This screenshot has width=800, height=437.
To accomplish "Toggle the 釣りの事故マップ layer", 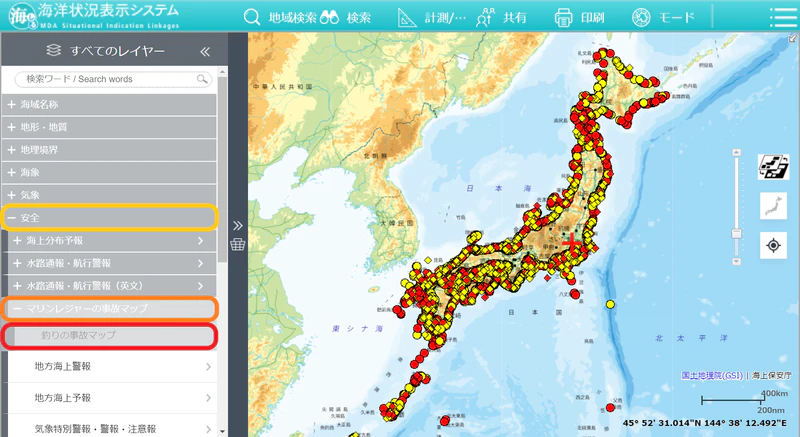I will pyautogui.click(x=110, y=336).
